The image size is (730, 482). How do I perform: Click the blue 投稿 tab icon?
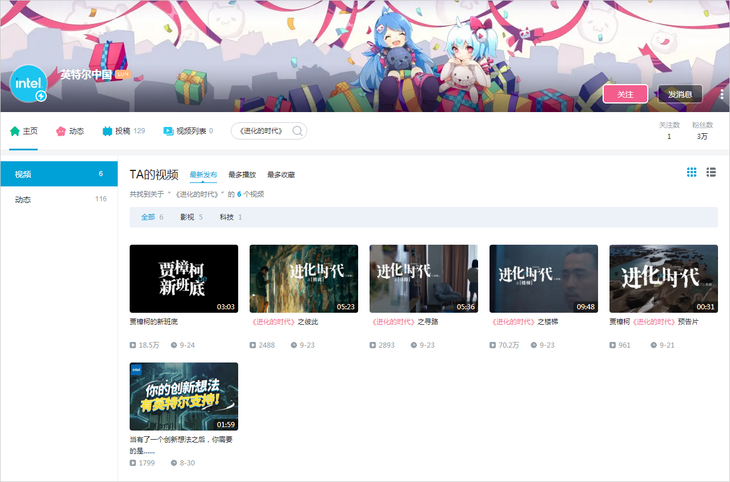point(107,131)
